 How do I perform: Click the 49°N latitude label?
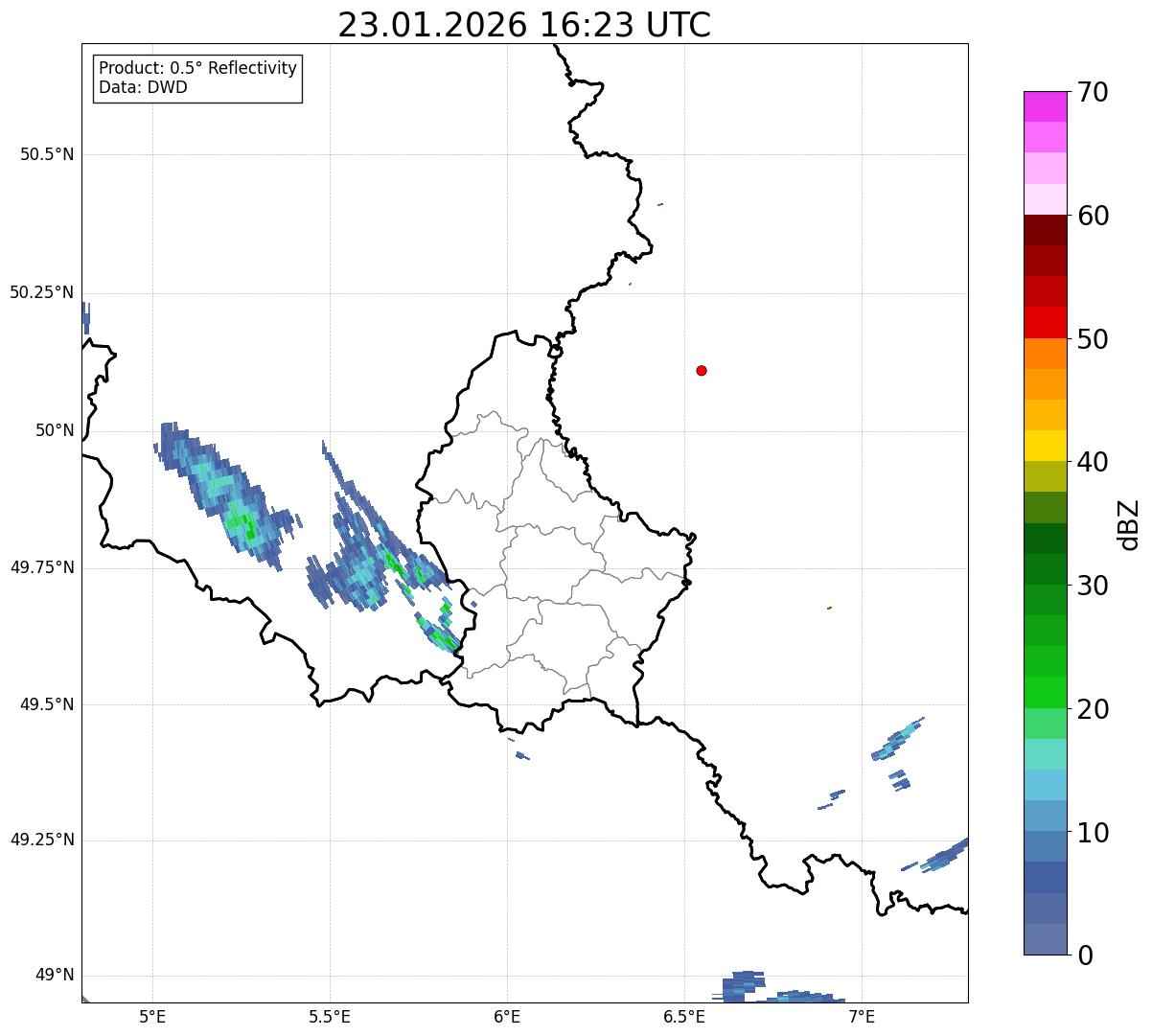[x=55, y=976]
